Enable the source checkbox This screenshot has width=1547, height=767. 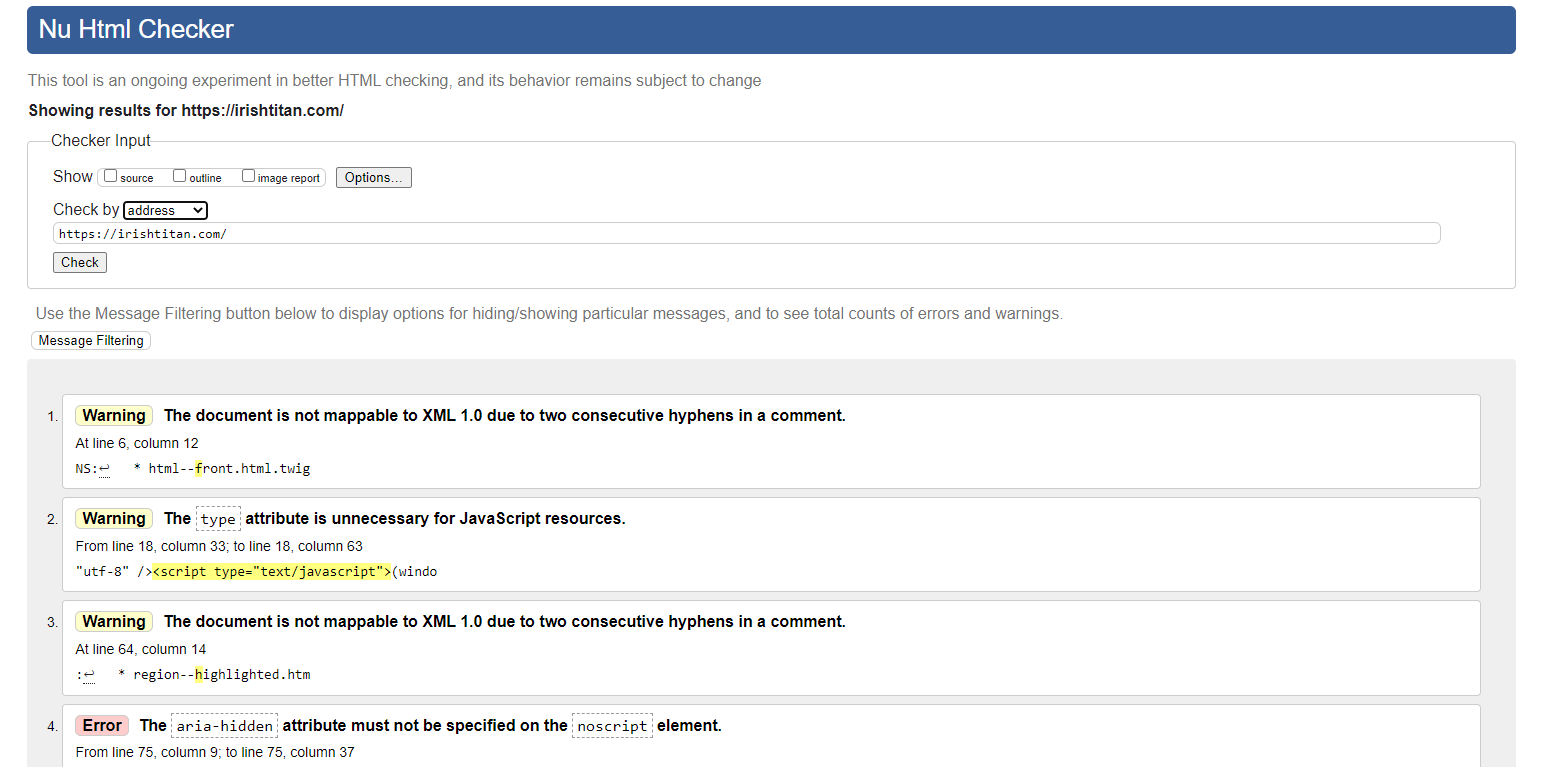click(x=110, y=176)
